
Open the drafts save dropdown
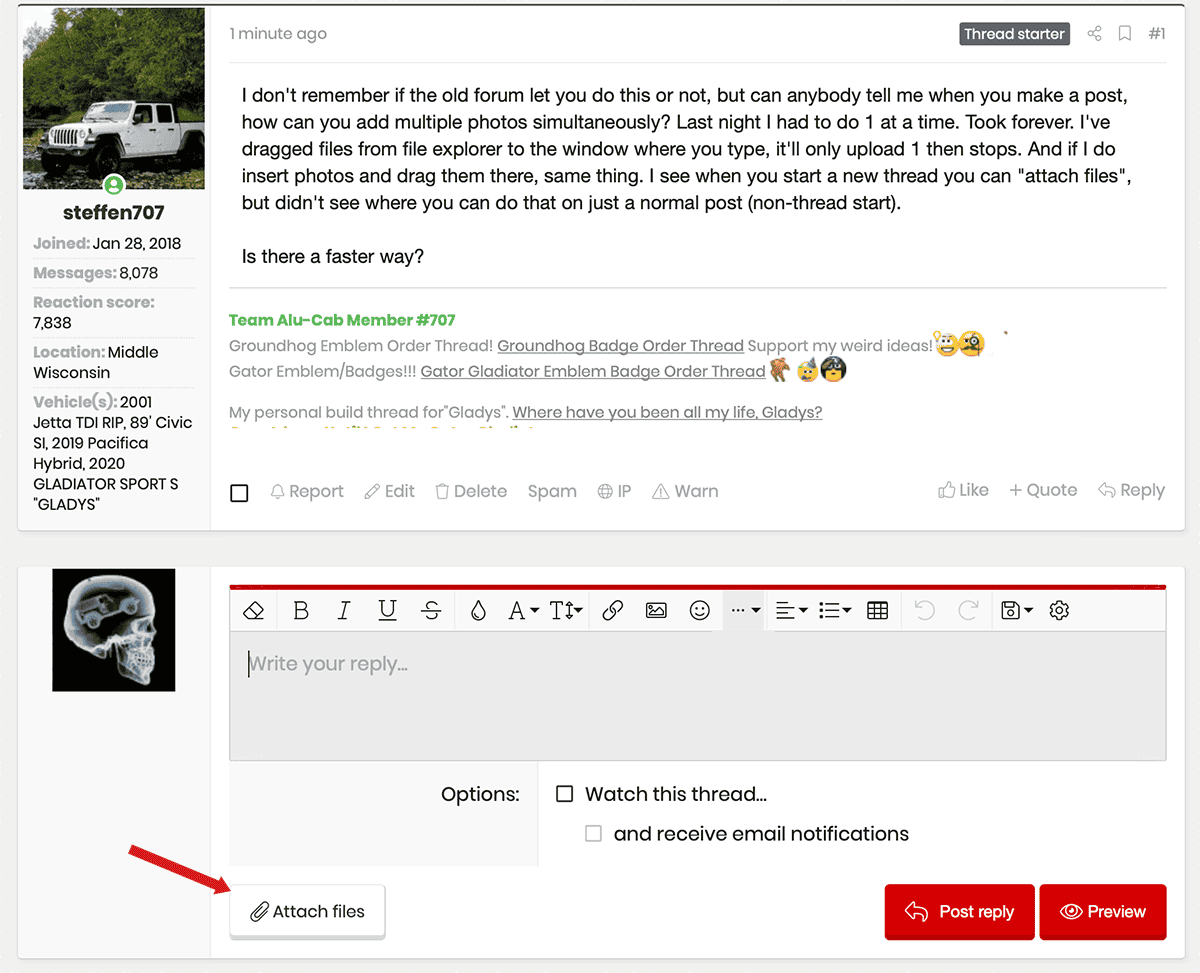pyautogui.click(x=1016, y=610)
